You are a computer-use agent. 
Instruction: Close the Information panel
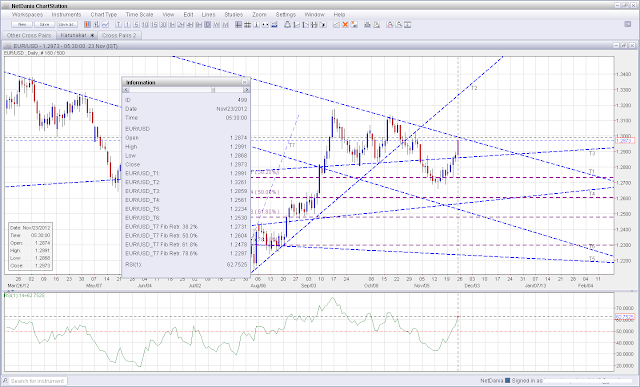[245, 82]
